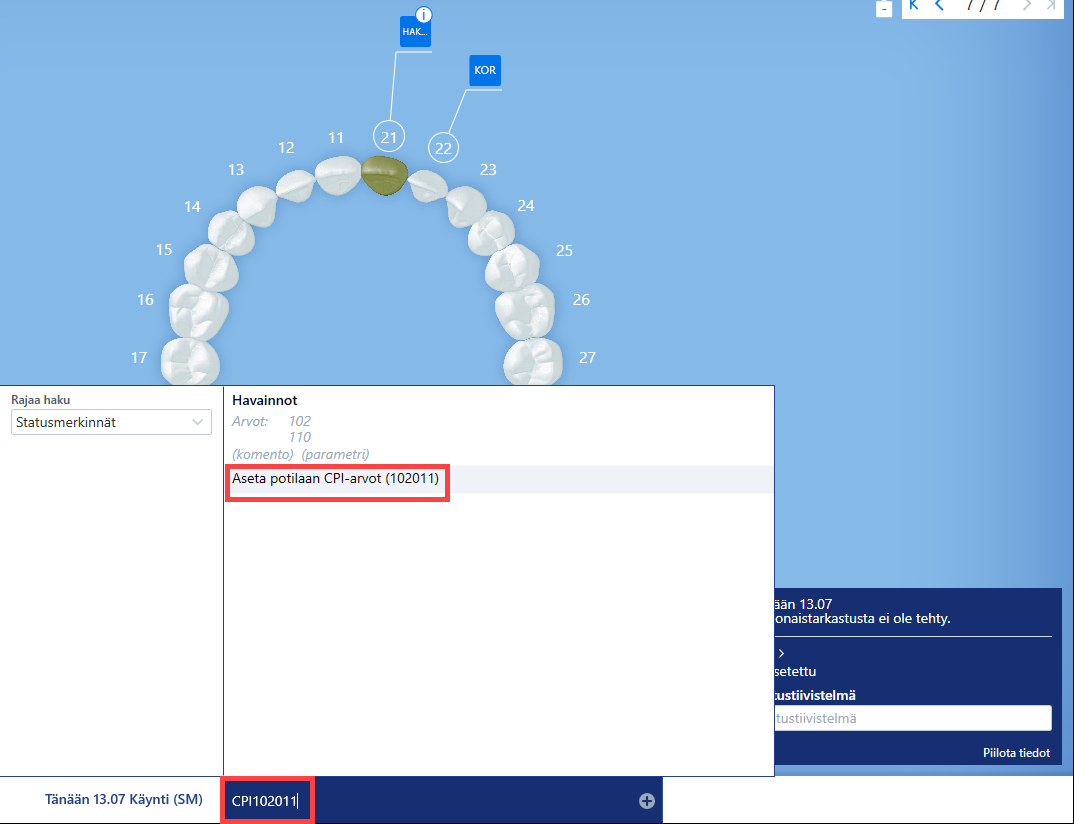
Task: Click the zoom out minus button
Action: coord(884,10)
